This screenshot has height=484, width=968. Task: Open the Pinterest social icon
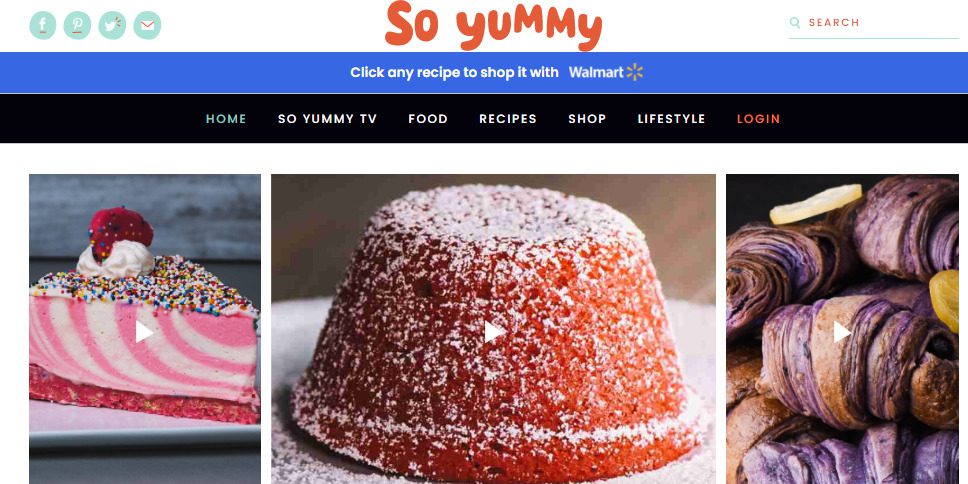[x=77, y=25]
